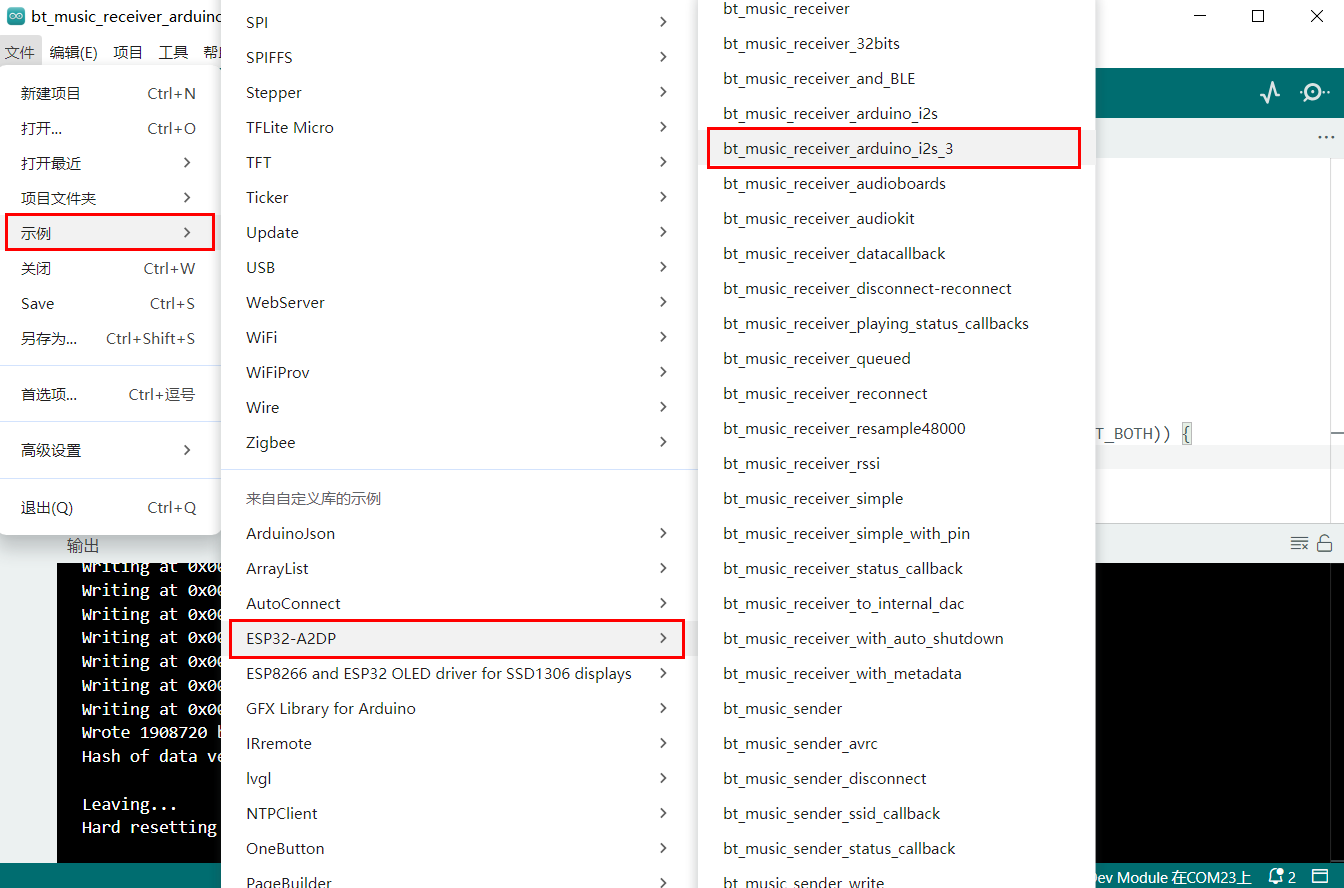Open example bt_music_receiver_simple_with_pin
The image size is (1344, 888).
[x=895, y=533]
